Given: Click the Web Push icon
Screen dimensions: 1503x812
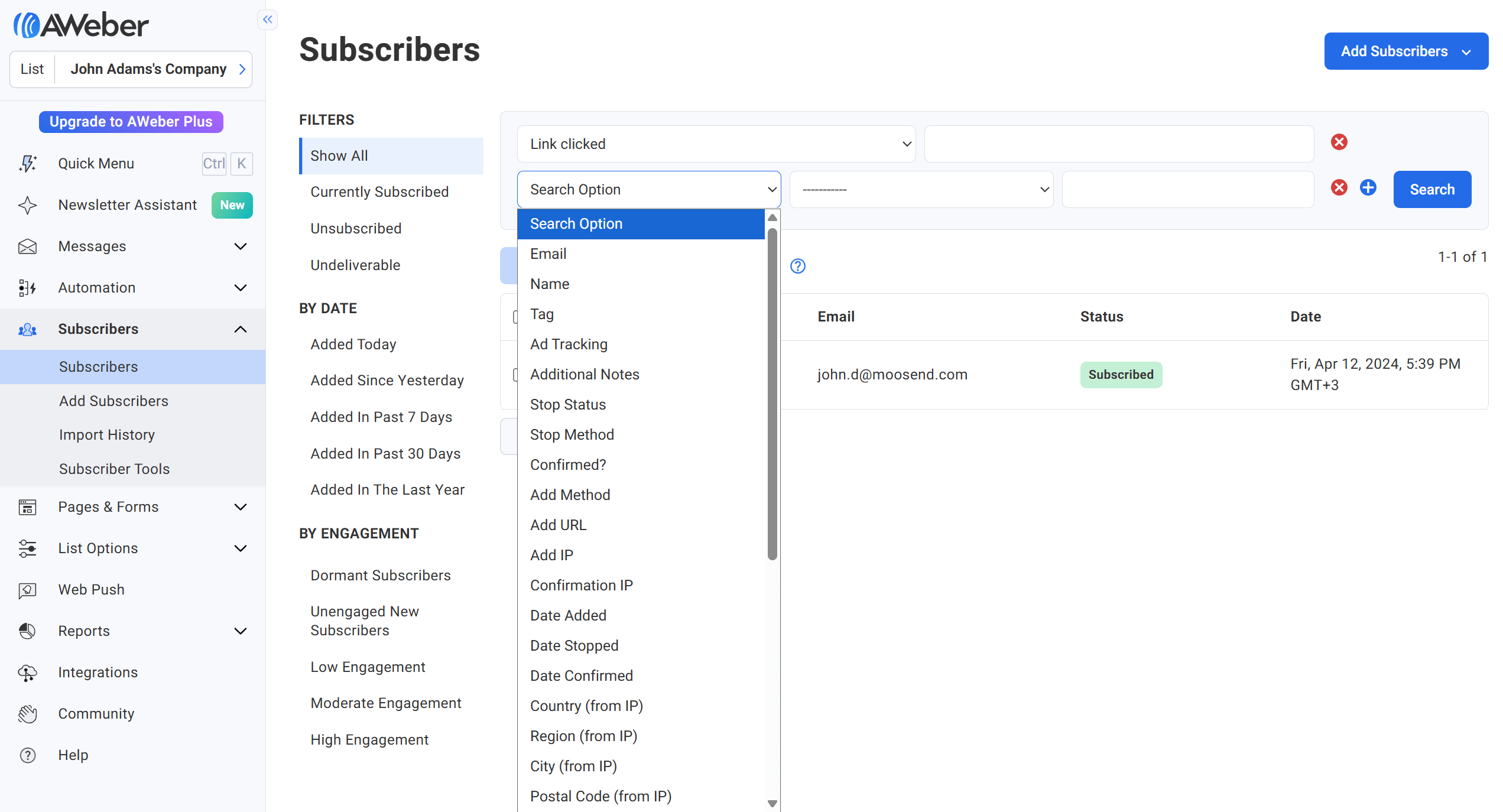Looking at the screenshot, I should (x=27, y=590).
